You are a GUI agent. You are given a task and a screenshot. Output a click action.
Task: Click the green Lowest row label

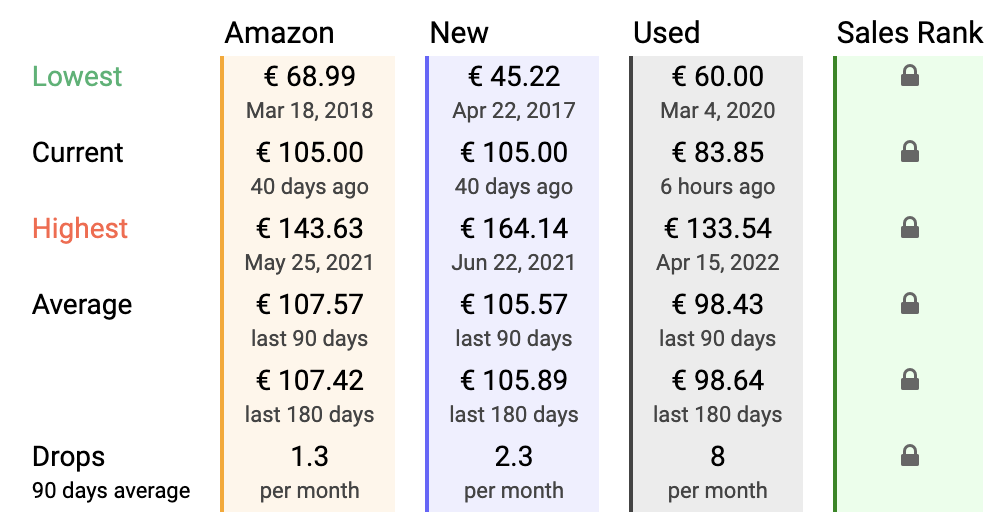click(77, 77)
